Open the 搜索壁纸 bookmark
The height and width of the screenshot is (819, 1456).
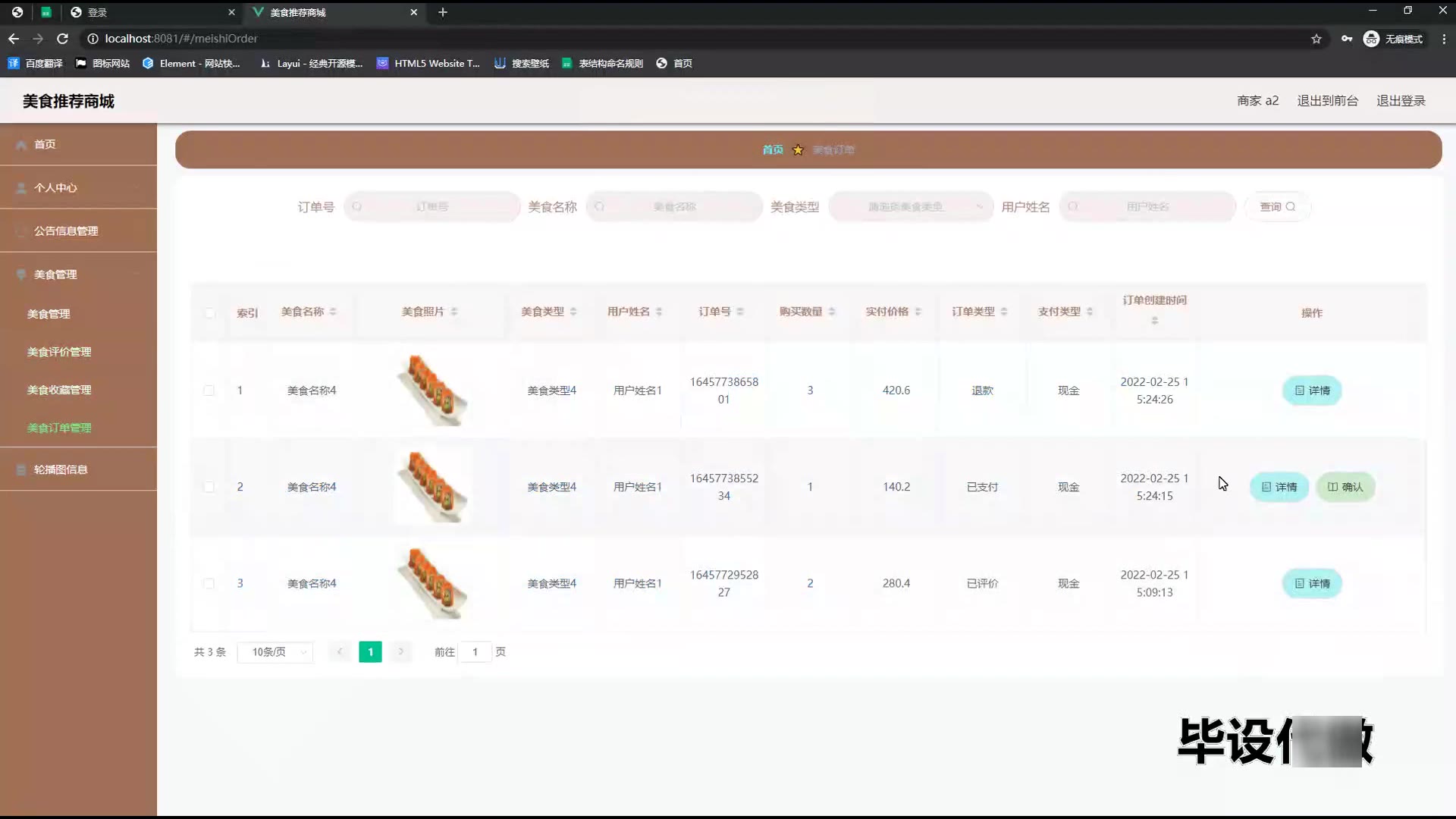click(522, 63)
